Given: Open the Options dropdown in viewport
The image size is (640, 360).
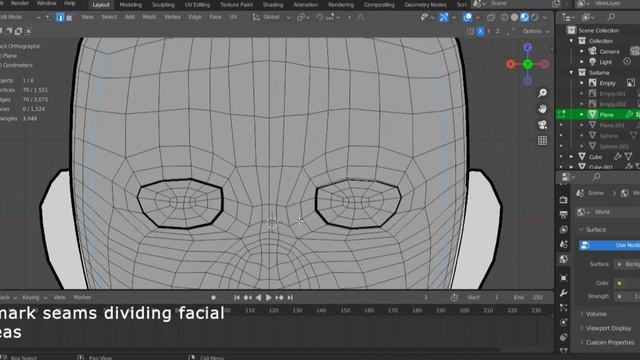Looking at the screenshot, I should [x=536, y=31].
